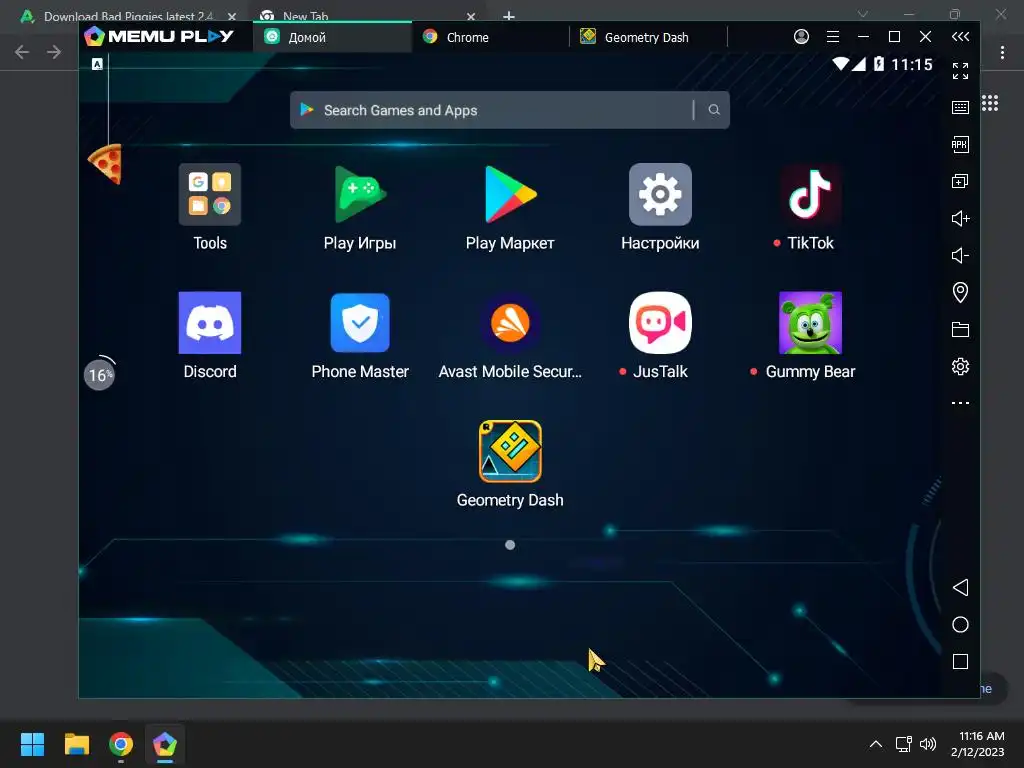Tap the Android home circle button
Image resolution: width=1024 pixels, height=768 pixels.
pyautogui.click(x=960, y=624)
